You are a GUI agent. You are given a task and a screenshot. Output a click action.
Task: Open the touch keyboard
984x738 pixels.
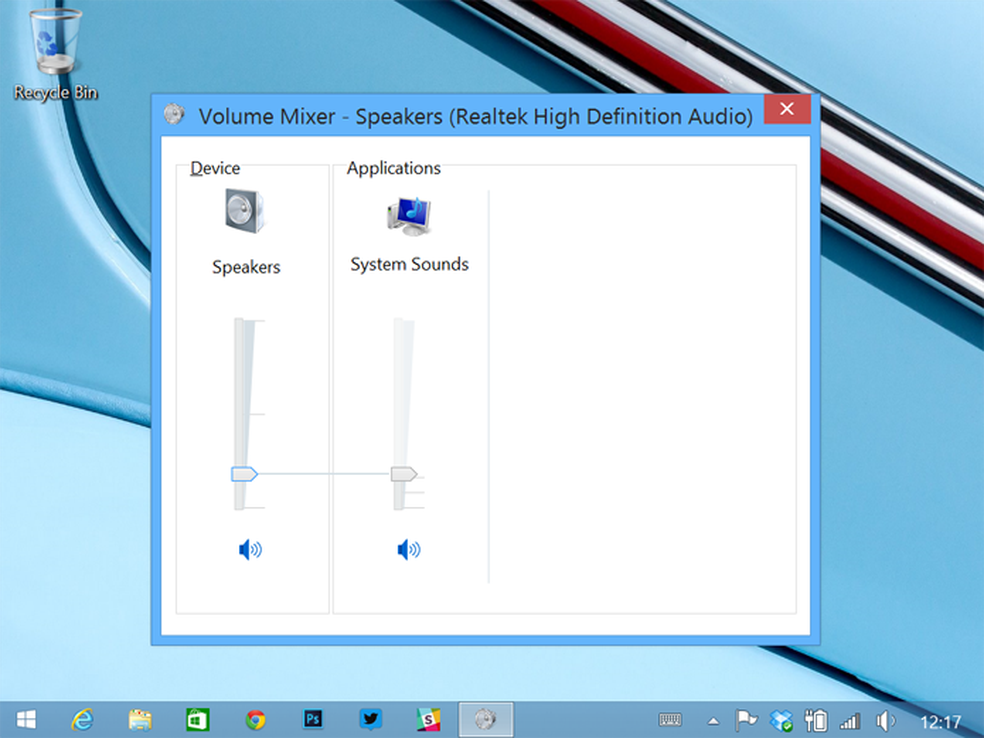[x=670, y=719]
